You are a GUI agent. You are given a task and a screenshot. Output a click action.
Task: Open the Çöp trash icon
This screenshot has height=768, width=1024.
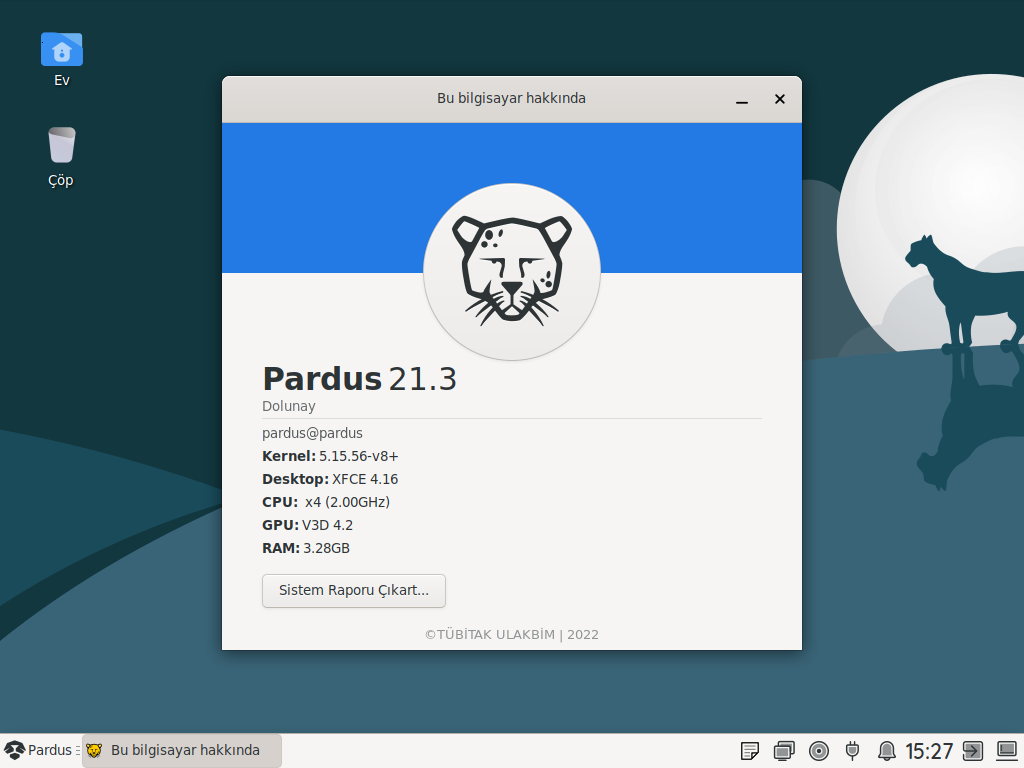pos(61,146)
